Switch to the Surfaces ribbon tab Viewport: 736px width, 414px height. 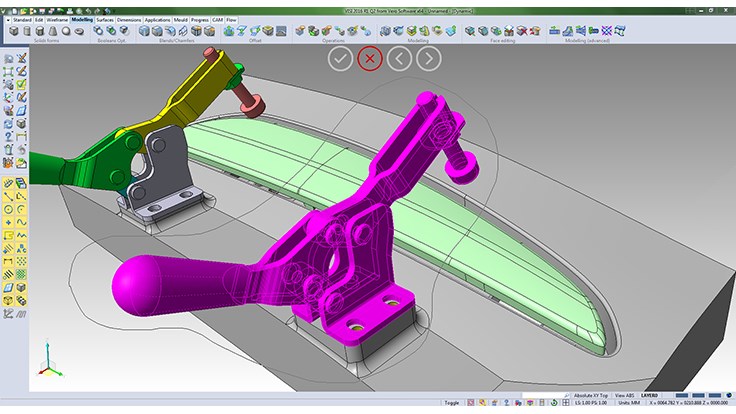[x=104, y=19]
